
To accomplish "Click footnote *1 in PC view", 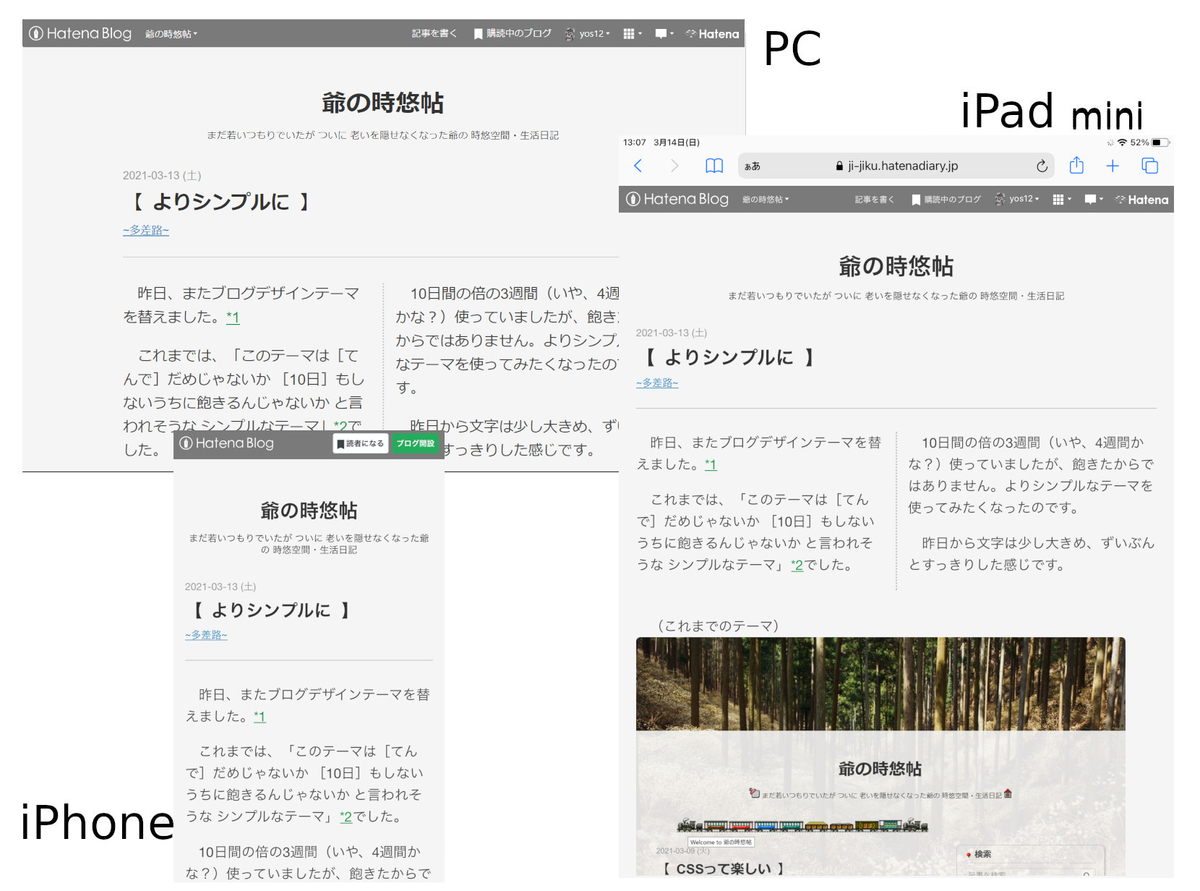I will click(233, 318).
